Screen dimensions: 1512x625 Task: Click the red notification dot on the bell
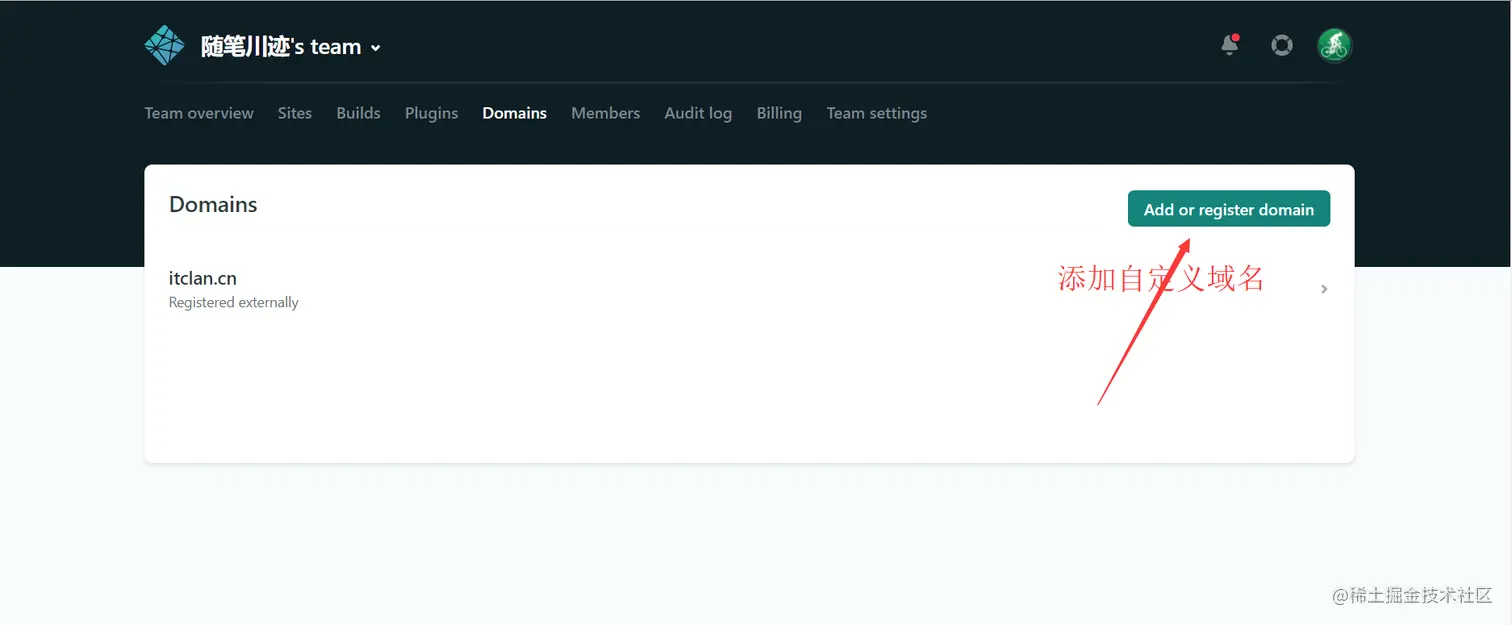coord(1237,35)
